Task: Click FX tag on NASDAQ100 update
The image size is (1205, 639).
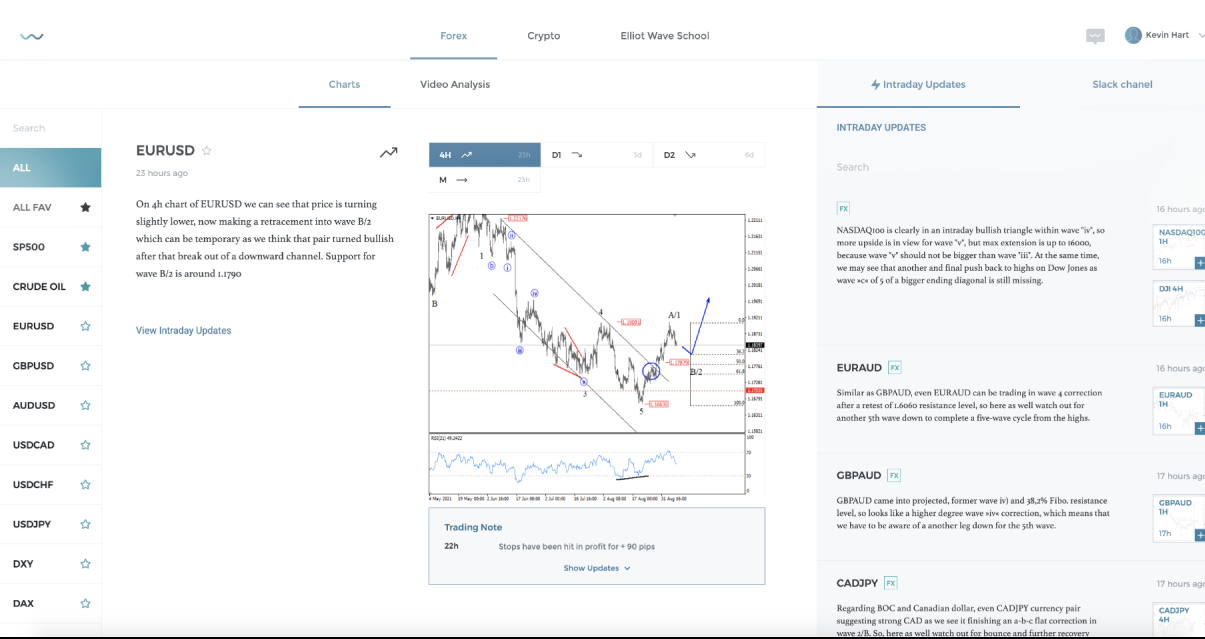Action: (x=843, y=208)
